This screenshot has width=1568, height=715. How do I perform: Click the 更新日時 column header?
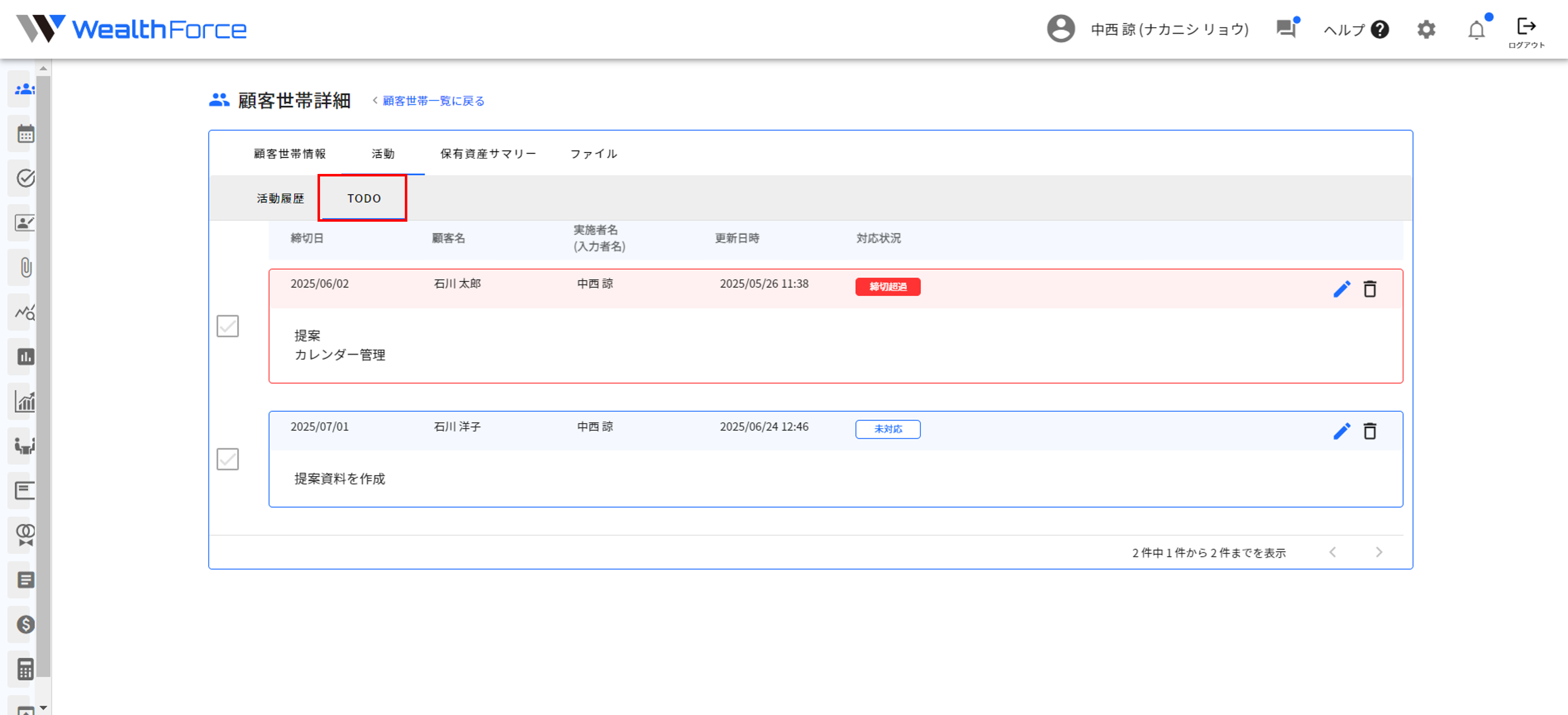pos(737,238)
